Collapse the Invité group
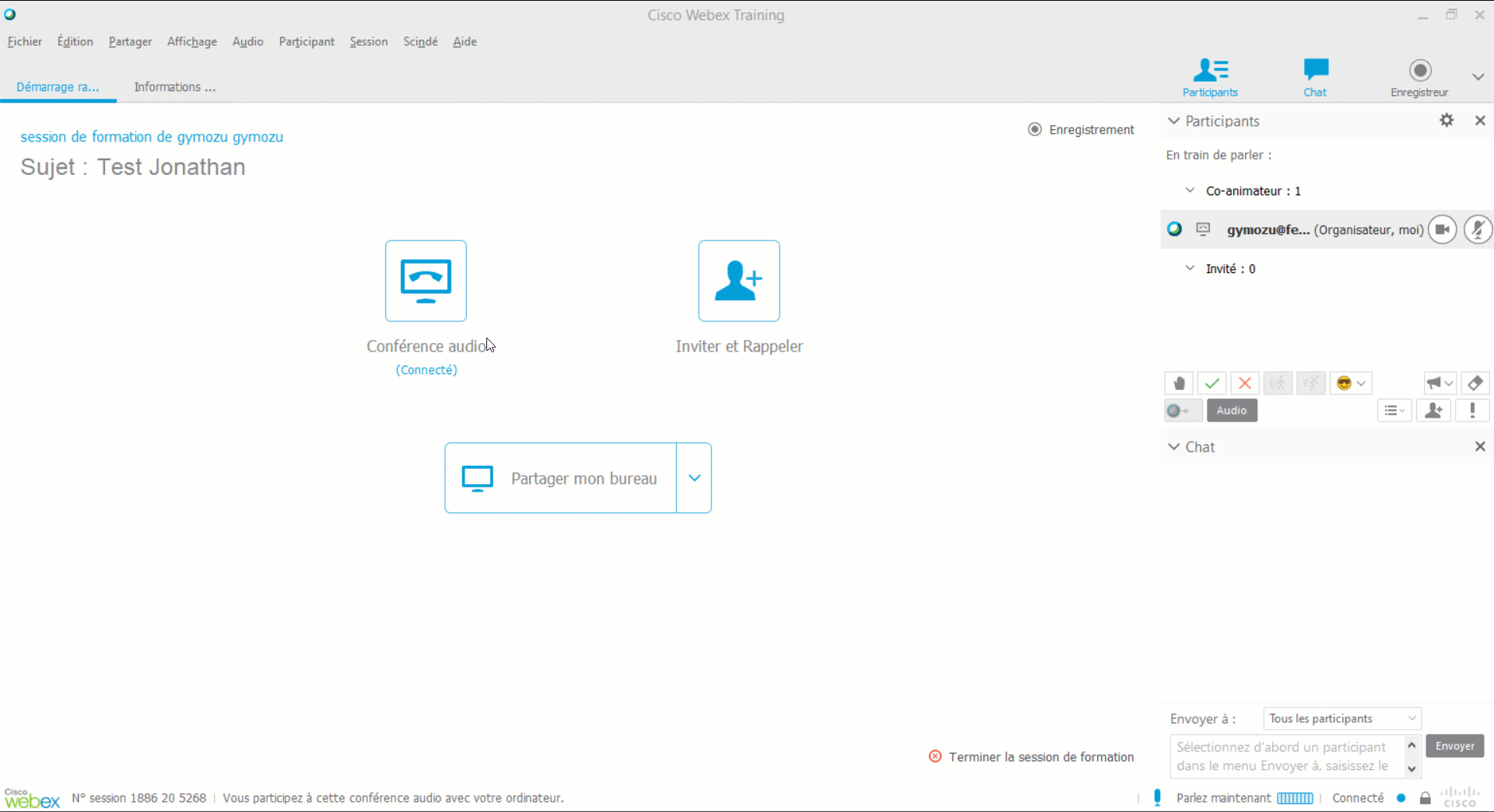This screenshot has width=1494, height=812. tap(1190, 268)
